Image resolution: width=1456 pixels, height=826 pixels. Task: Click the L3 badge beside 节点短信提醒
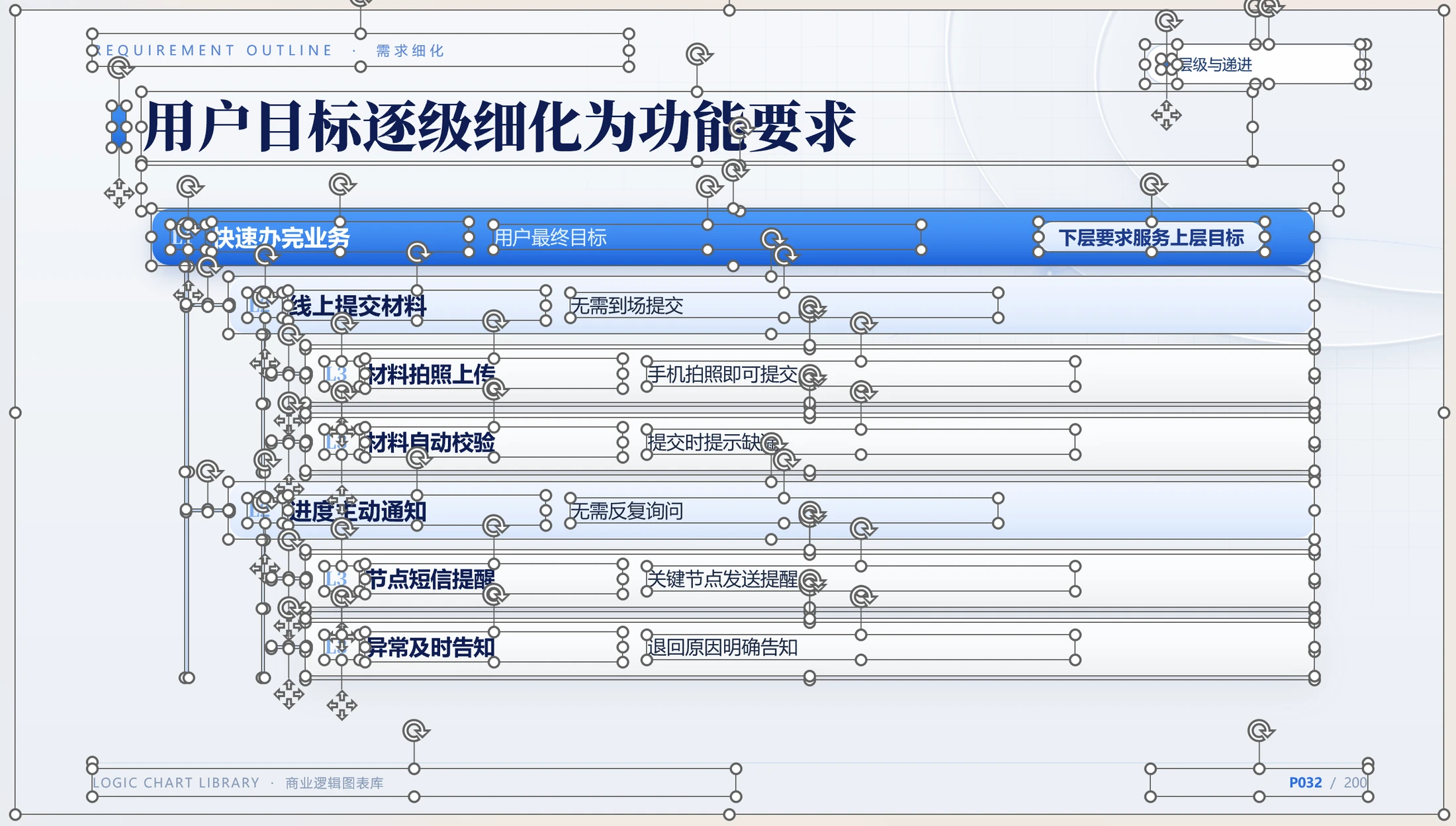point(336,579)
